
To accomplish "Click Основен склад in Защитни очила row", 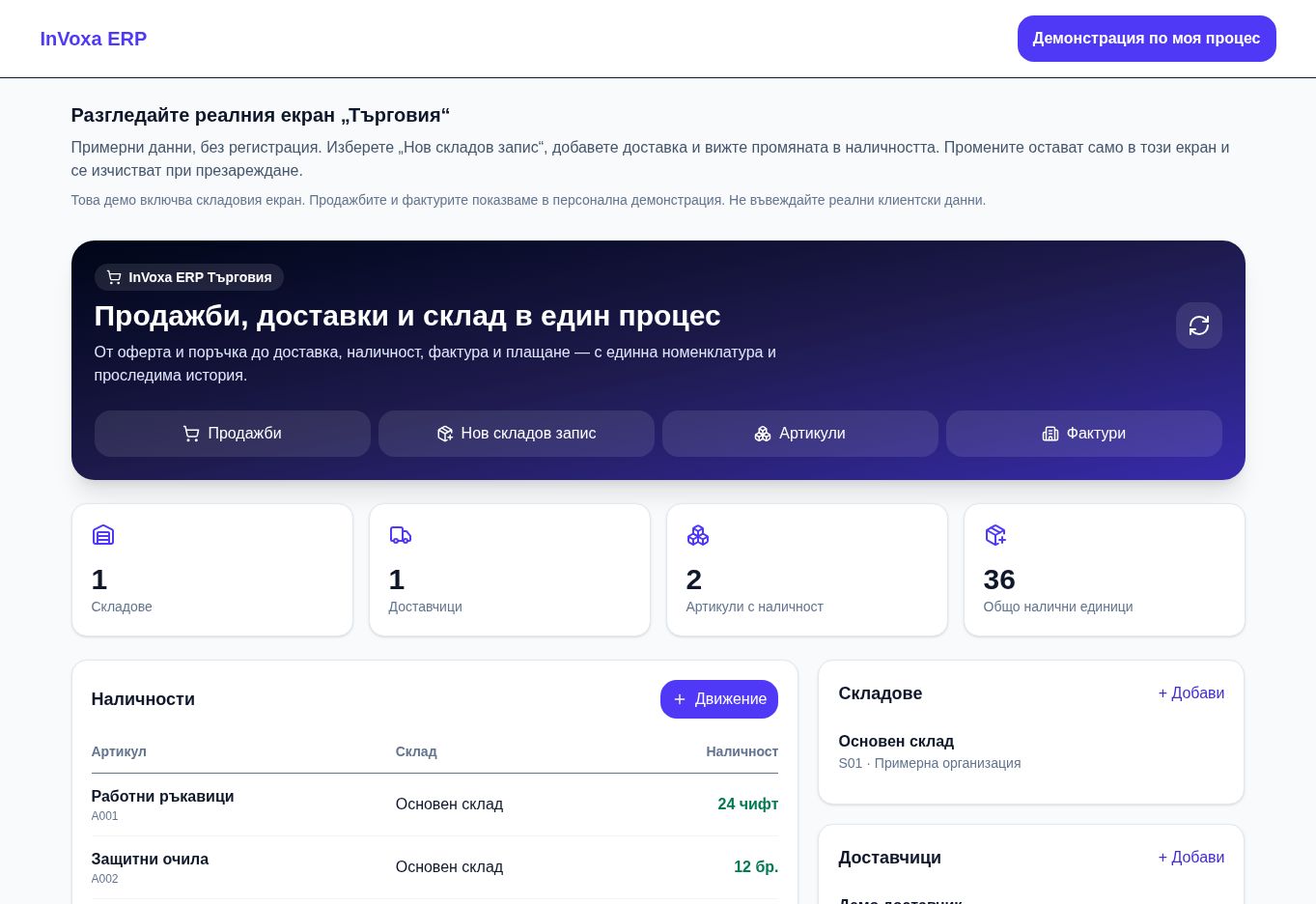I will pyautogui.click(x=449, y=867).
